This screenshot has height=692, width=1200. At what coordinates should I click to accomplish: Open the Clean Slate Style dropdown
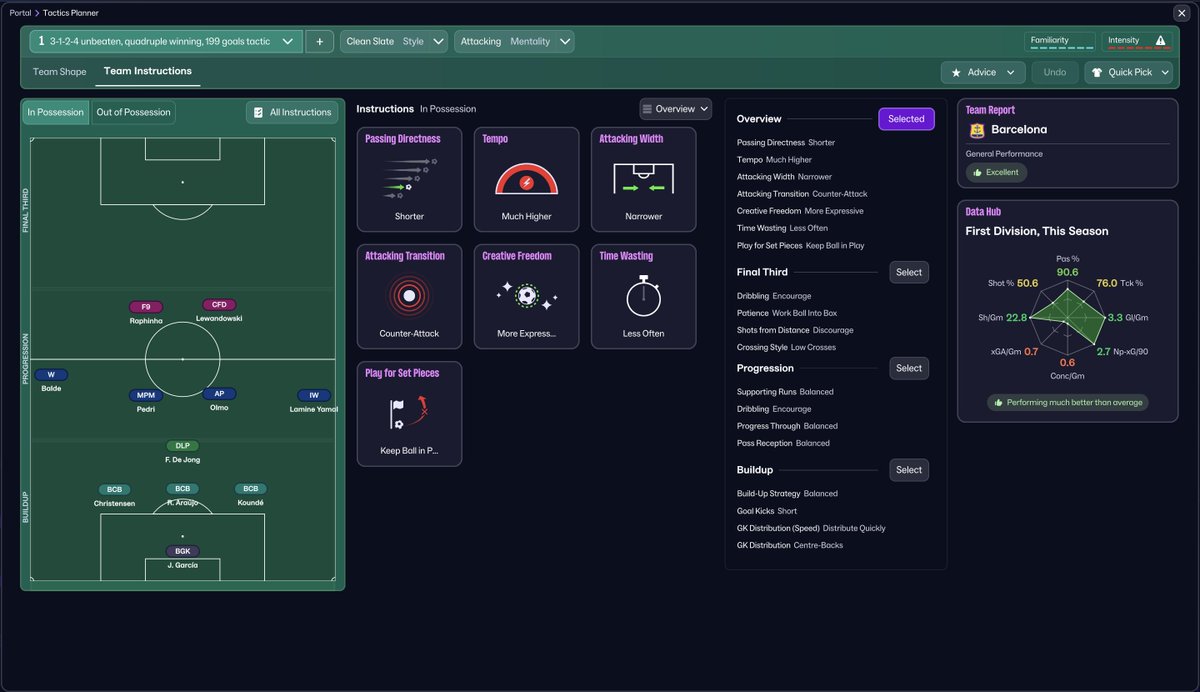(x=394, y=42)
